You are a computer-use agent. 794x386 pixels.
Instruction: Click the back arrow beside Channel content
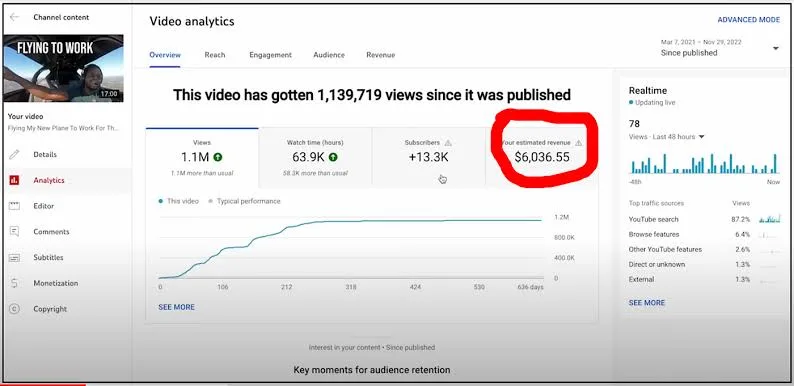pos(14,17)
